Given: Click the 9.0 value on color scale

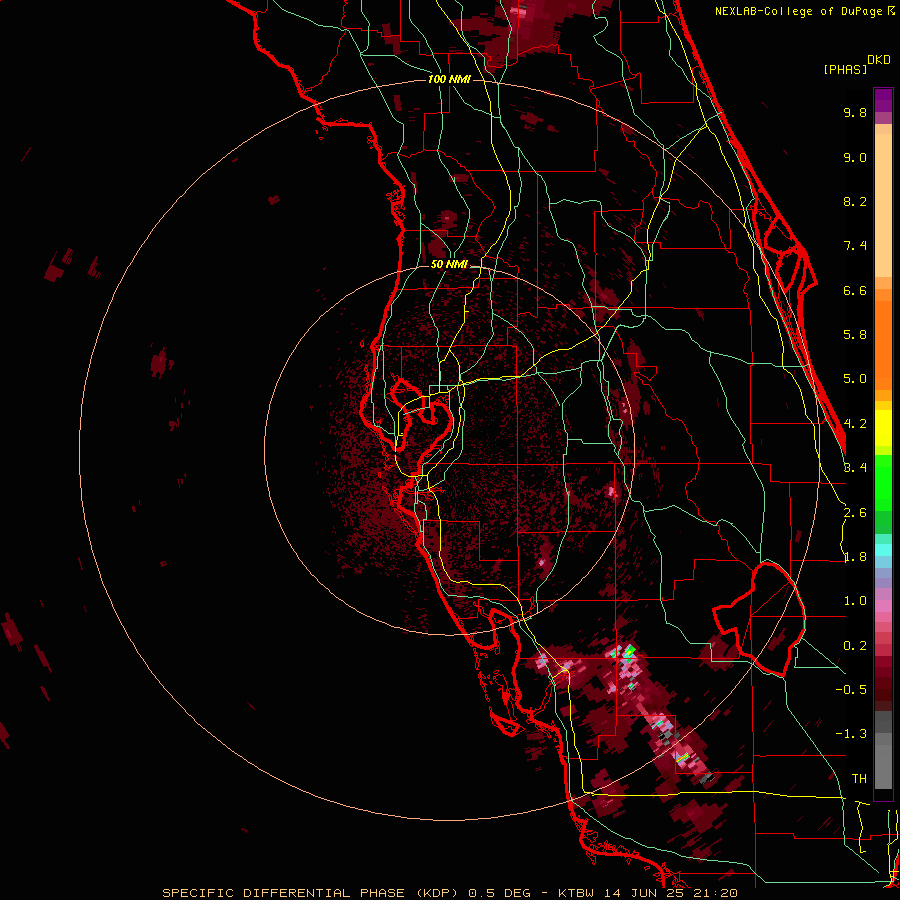Looking at the screenshot, I should click(x=855, y=157).
